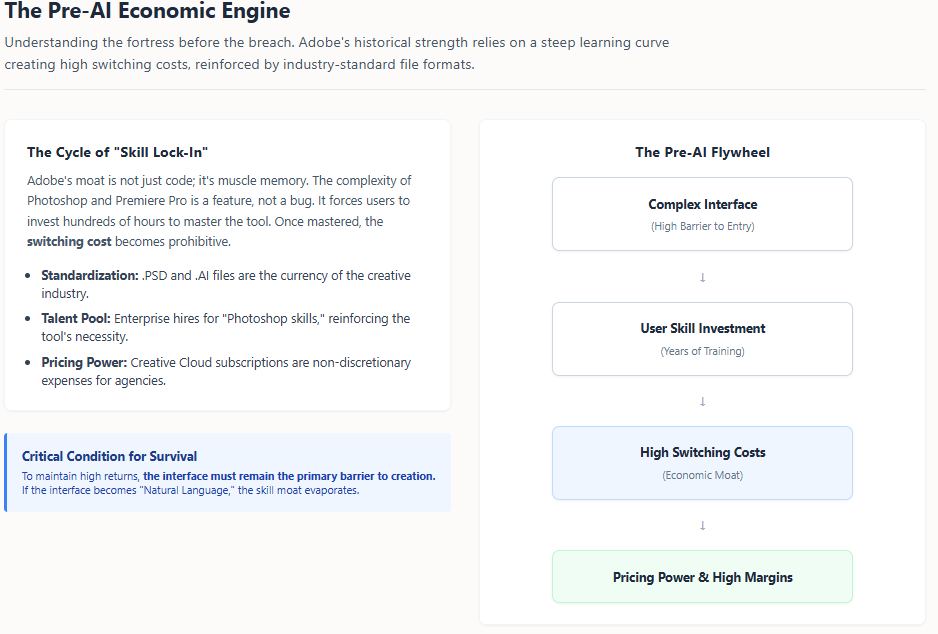Click the arrow below User Skill Investment

(x=702, y=401)
